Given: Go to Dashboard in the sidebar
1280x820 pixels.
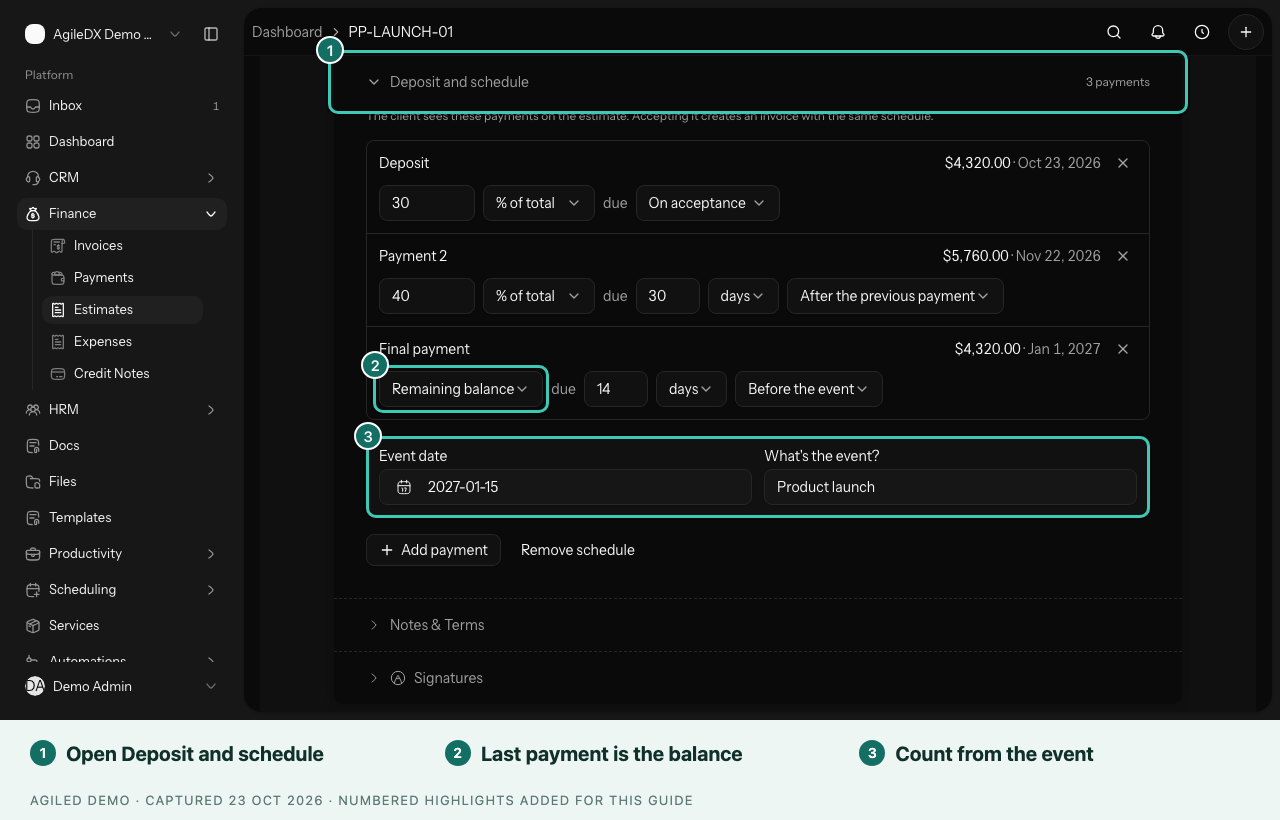Looking at the screenshot, I should click(x=122, y=141).
